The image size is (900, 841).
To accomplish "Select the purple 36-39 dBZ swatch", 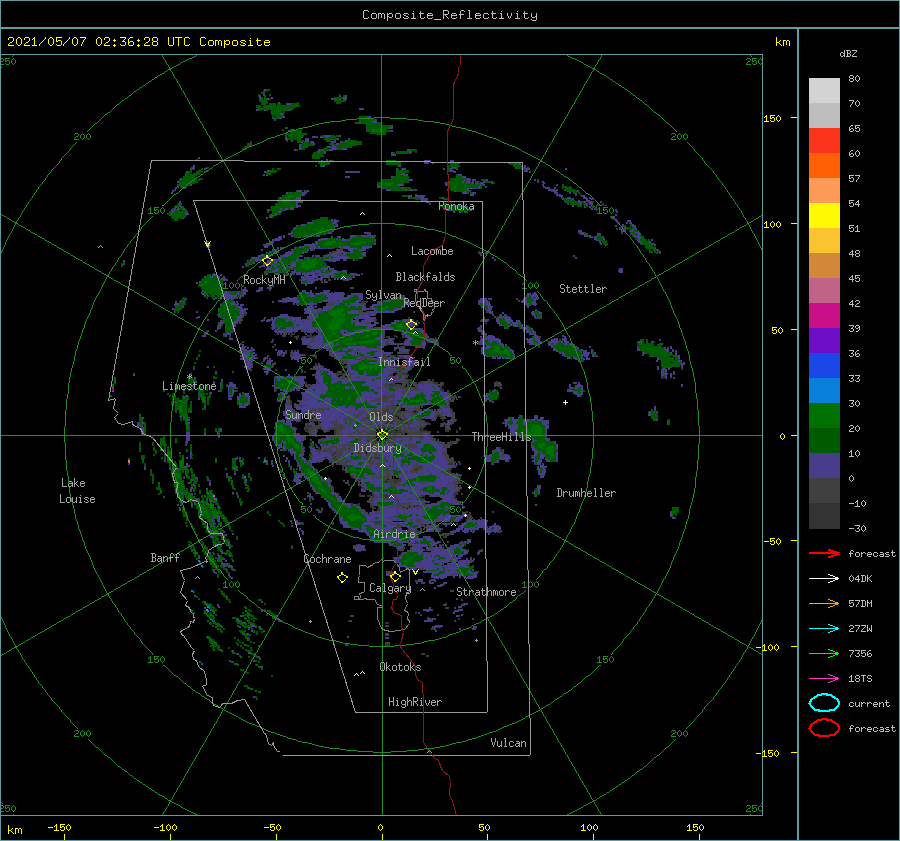I will 824,341.
